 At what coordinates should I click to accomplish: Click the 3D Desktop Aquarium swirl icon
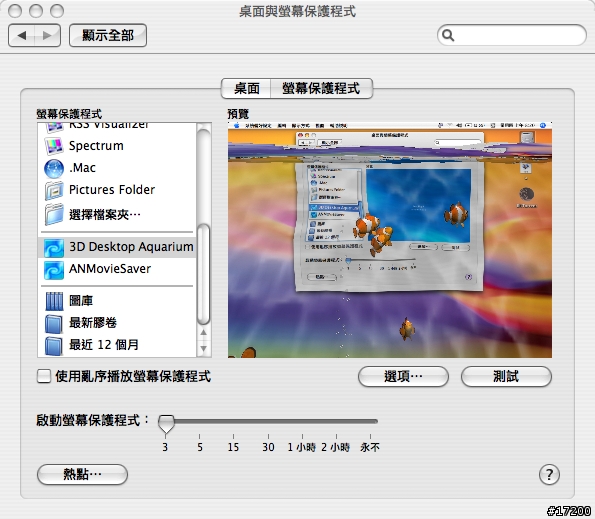(x=54, y=248)
